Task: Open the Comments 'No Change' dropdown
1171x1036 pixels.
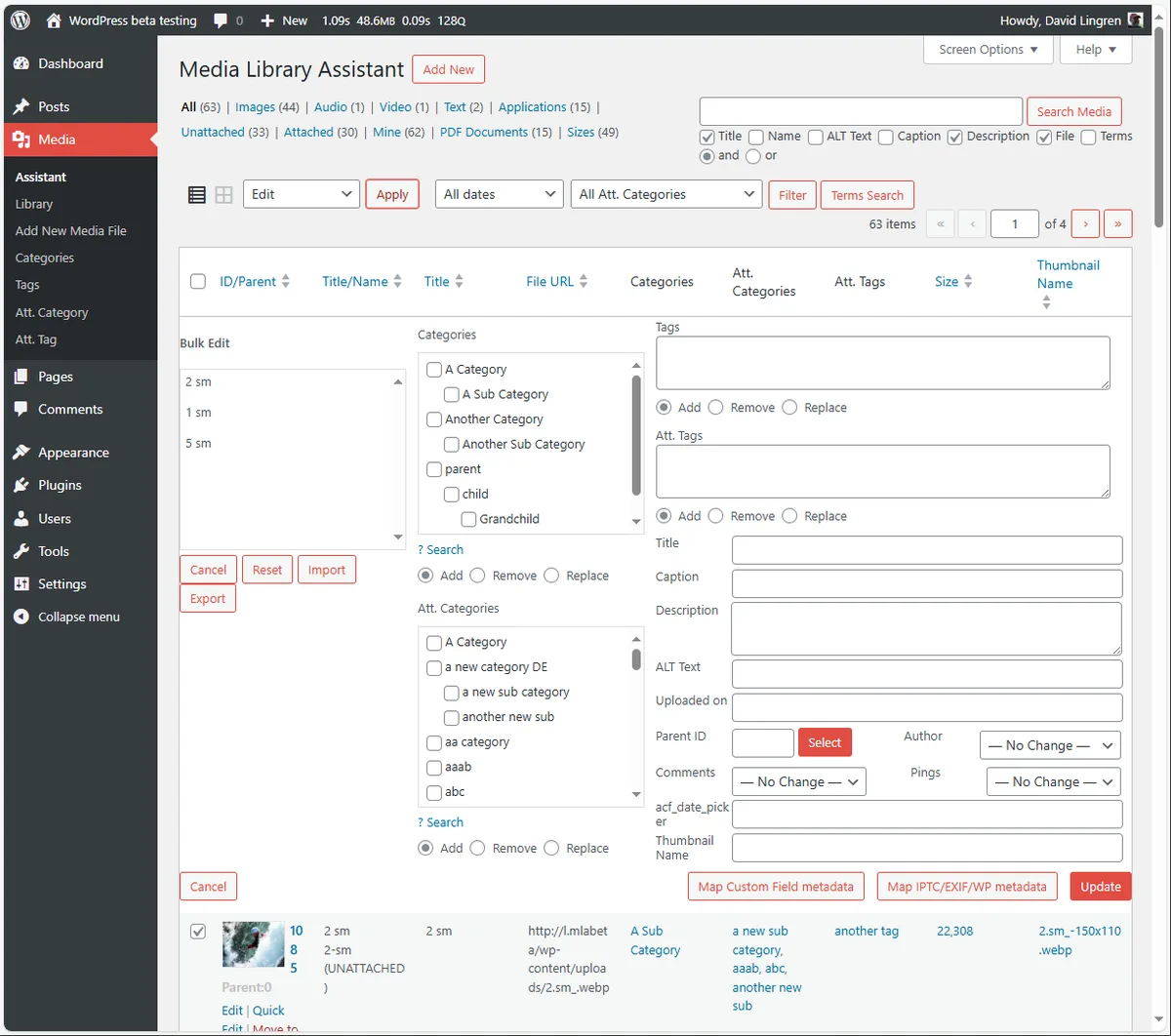Action: (x=799, y=781)
